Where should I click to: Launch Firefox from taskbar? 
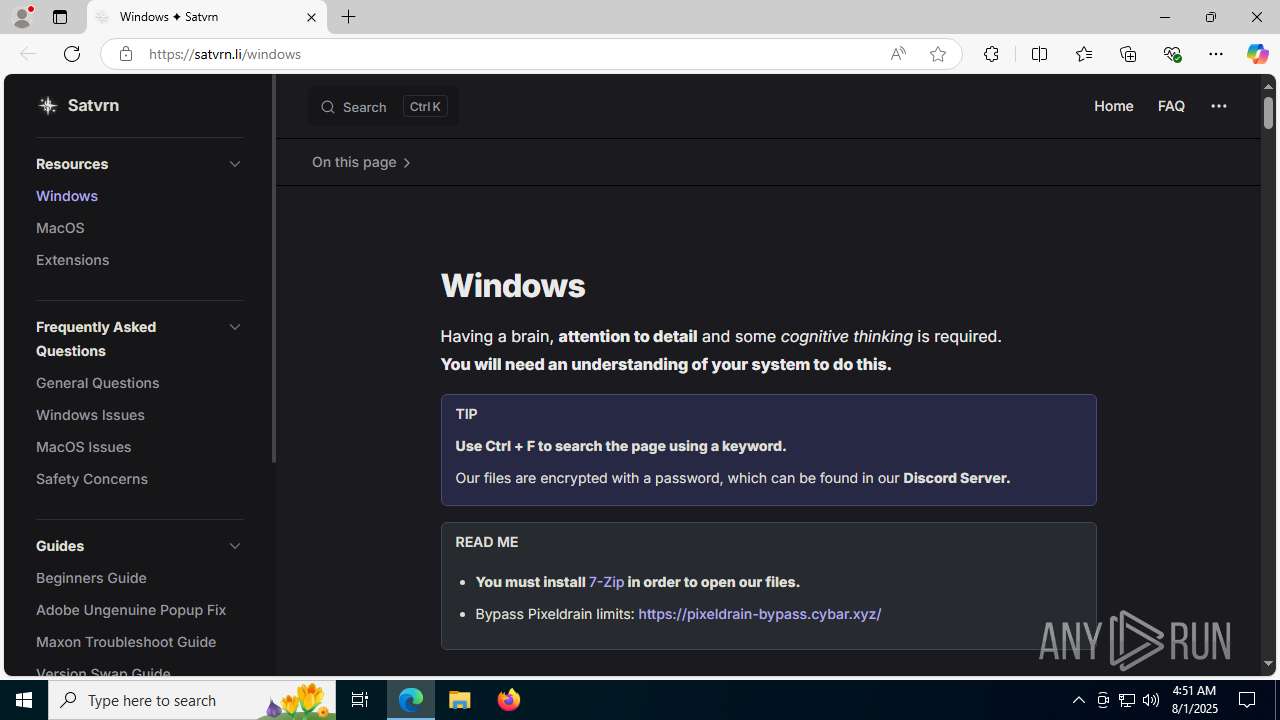pos(508,700)
